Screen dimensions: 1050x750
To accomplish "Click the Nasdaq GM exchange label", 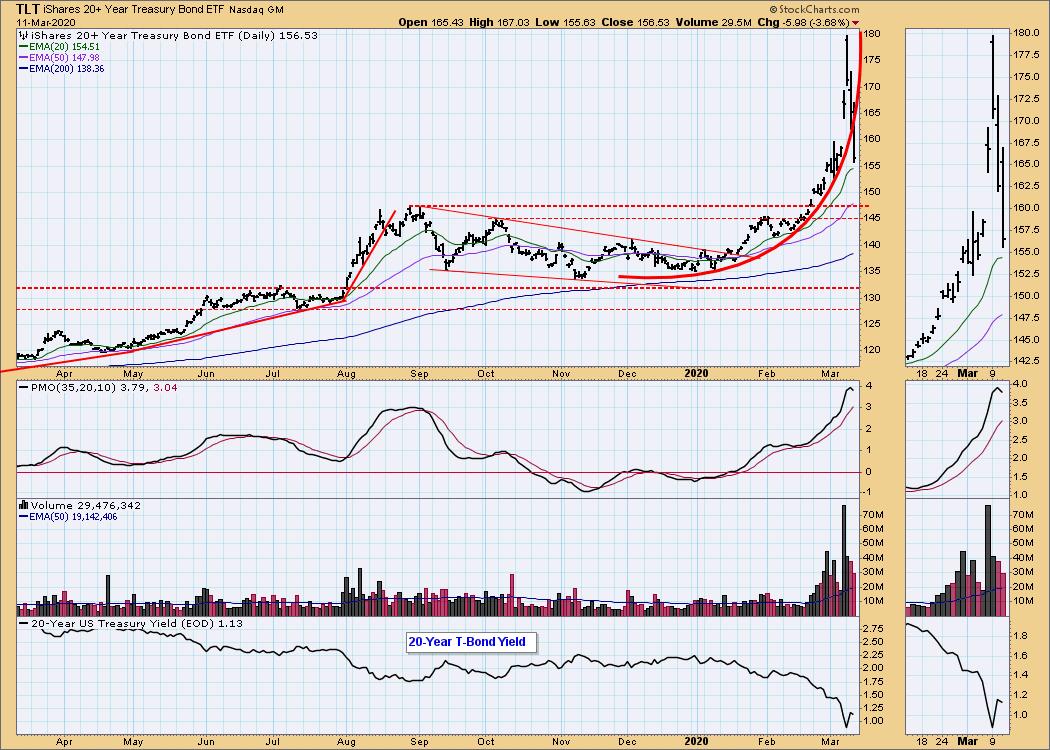I will pyautogui.click(x=256, y=10).
